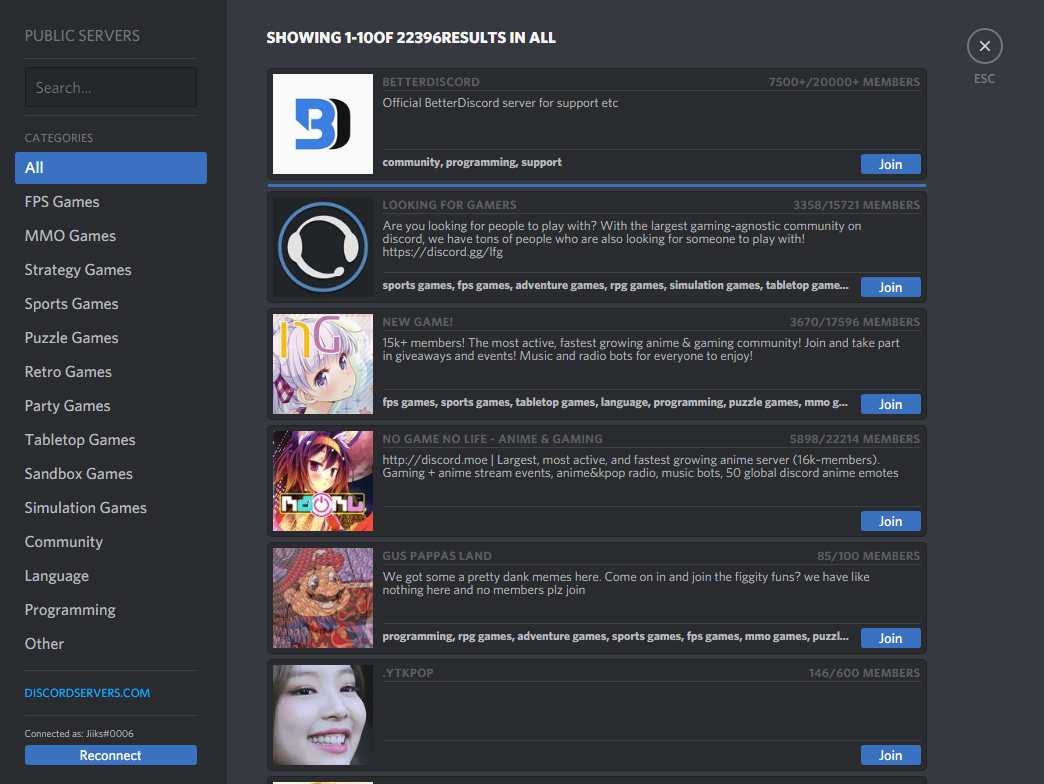The height and width of the screenshot is (784, 1044).
Task: Select the MMO Games category
Action: click(x=111, y=236)
